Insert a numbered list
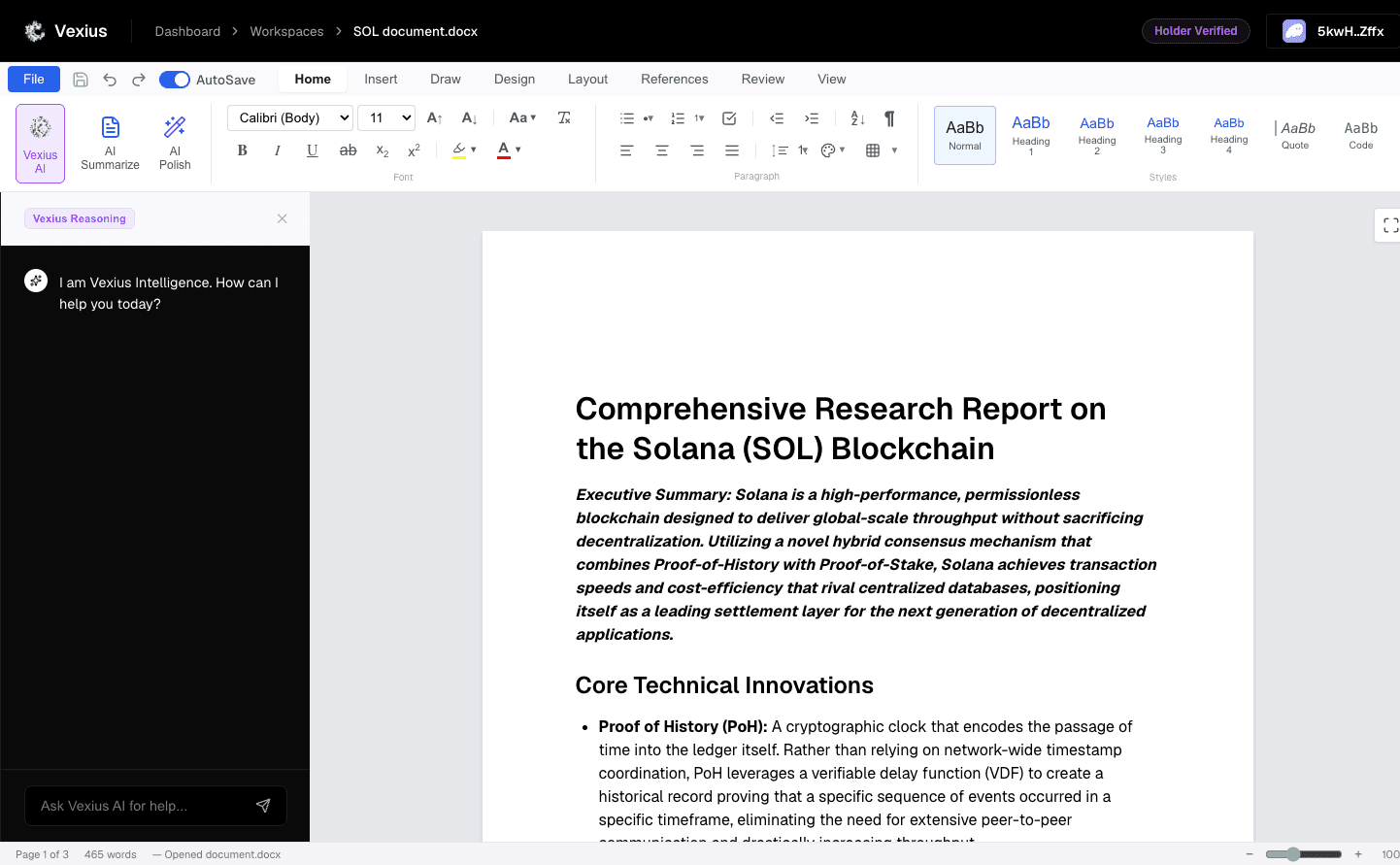The image size is (1400, 865). click(678, 118)
